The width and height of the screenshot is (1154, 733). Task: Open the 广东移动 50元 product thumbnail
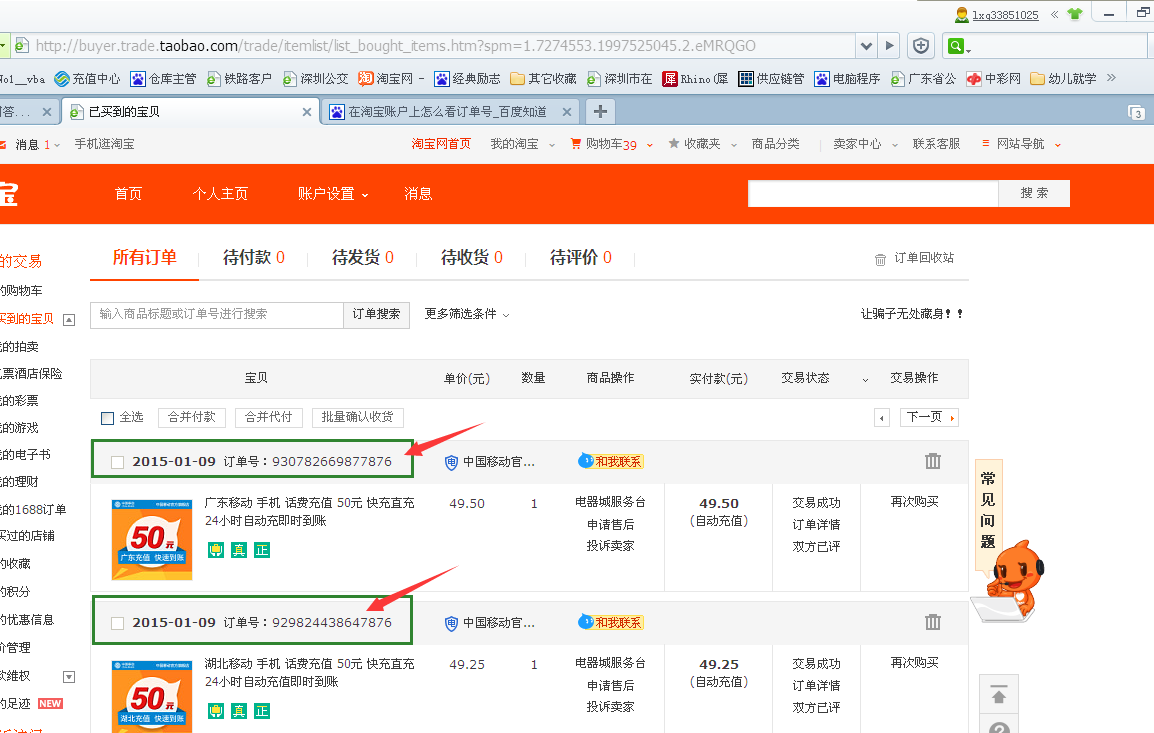152,539
